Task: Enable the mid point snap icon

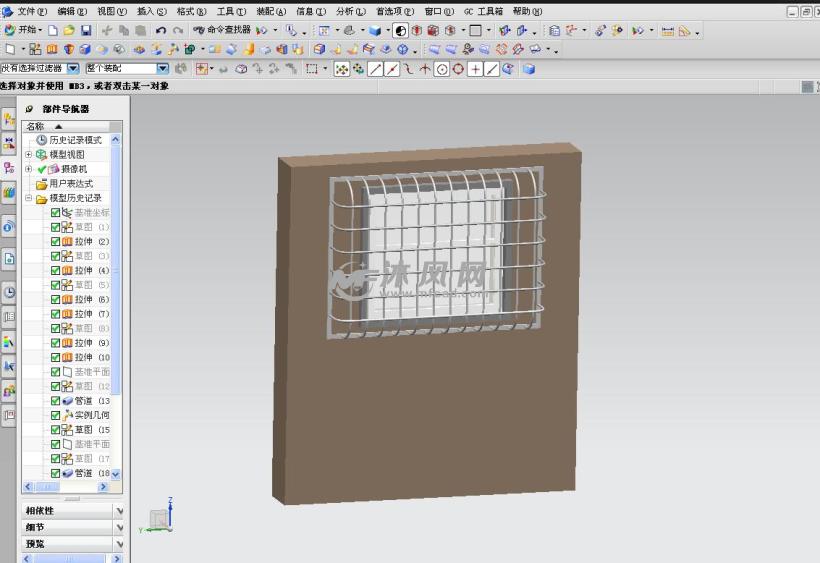Action: [392, 69]
